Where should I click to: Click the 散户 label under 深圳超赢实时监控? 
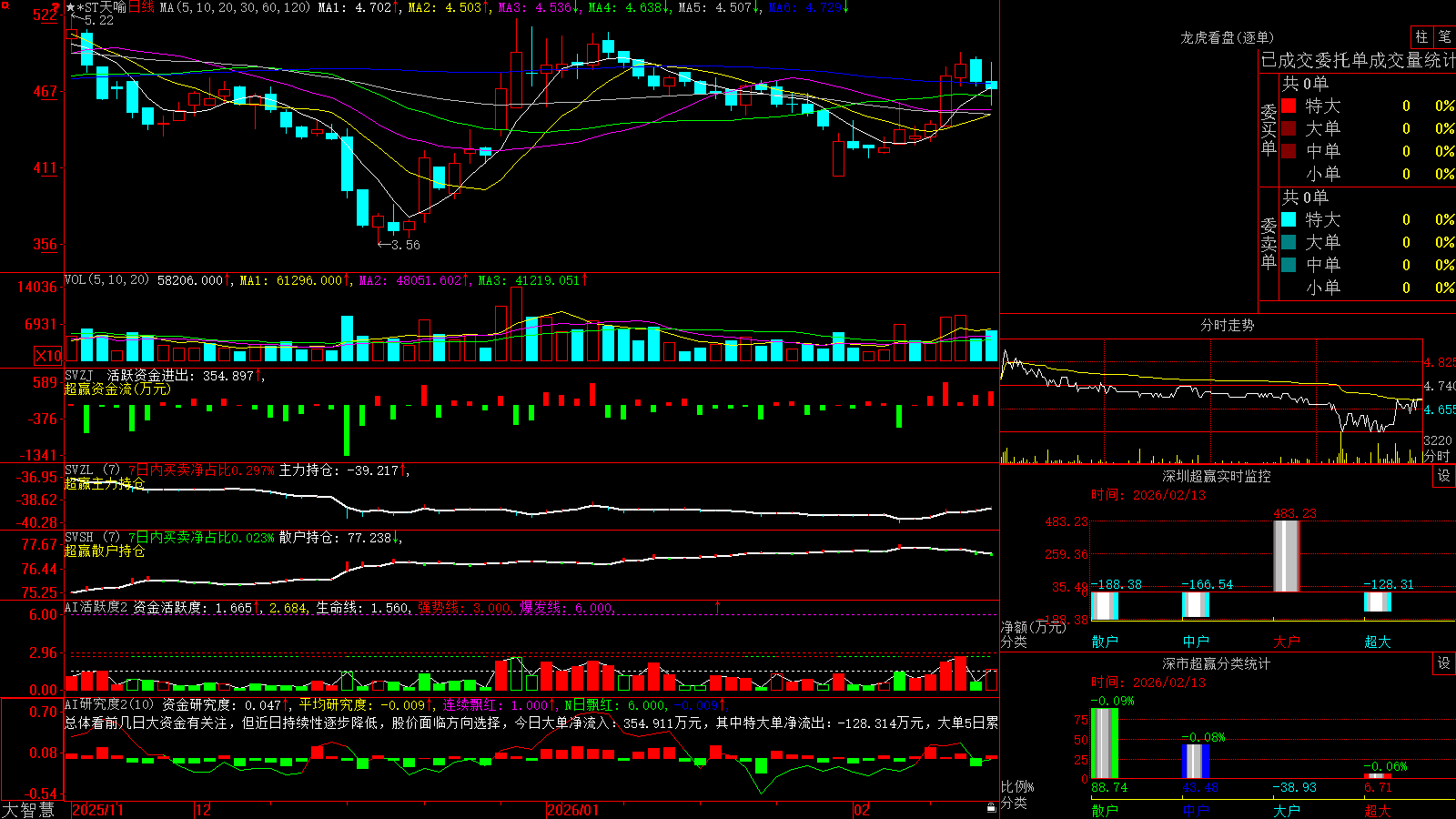click(x=1105, y=642)
